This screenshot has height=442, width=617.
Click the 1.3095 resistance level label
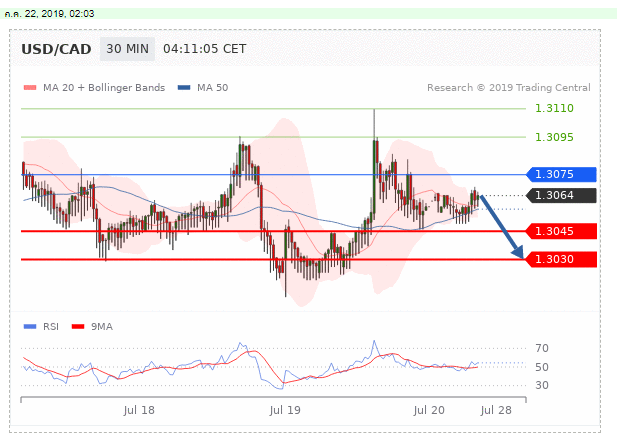click(554, 137)
